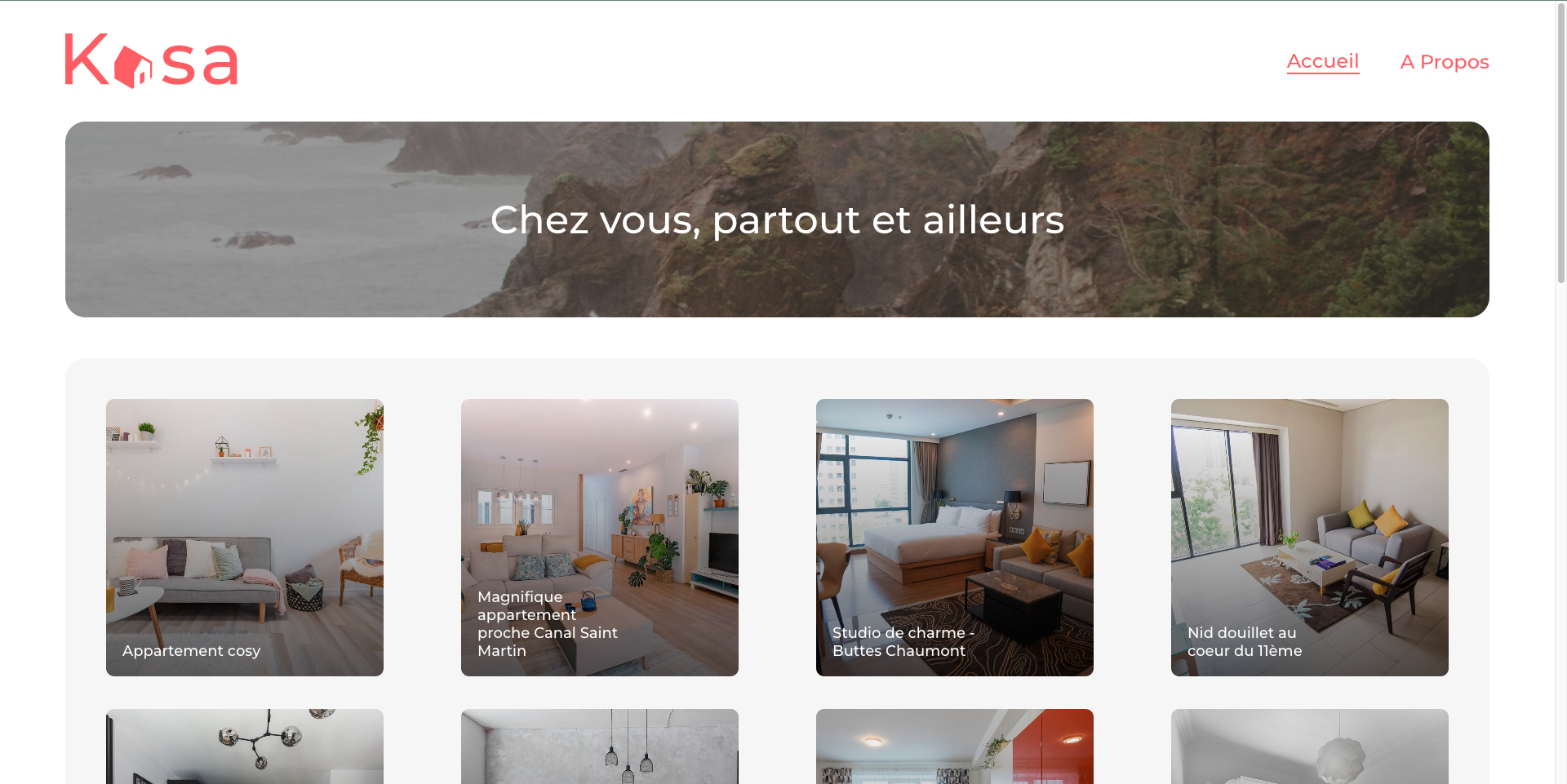Go to the Accueil page
1567x784 pixels.
click(x=1323, y=61)
